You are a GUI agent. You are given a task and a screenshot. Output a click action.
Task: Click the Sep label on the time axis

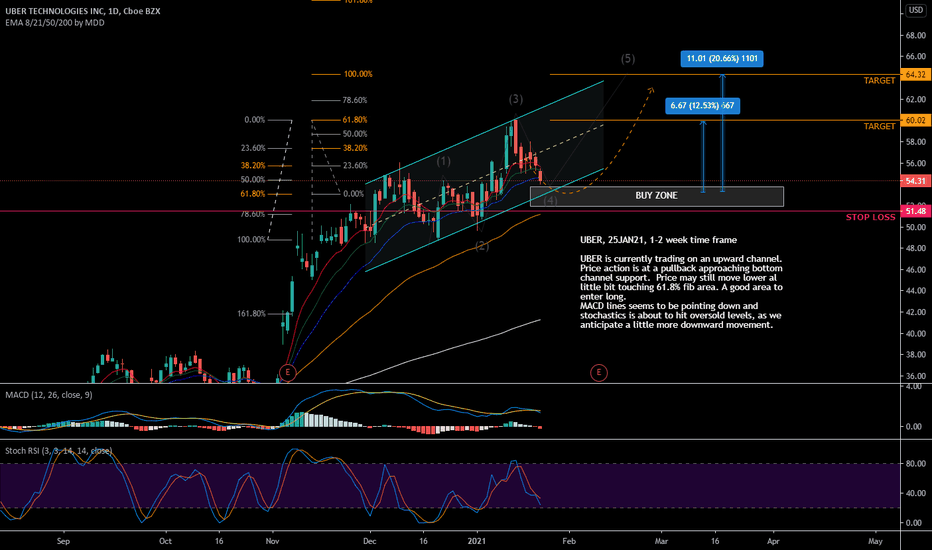[63, 541]
